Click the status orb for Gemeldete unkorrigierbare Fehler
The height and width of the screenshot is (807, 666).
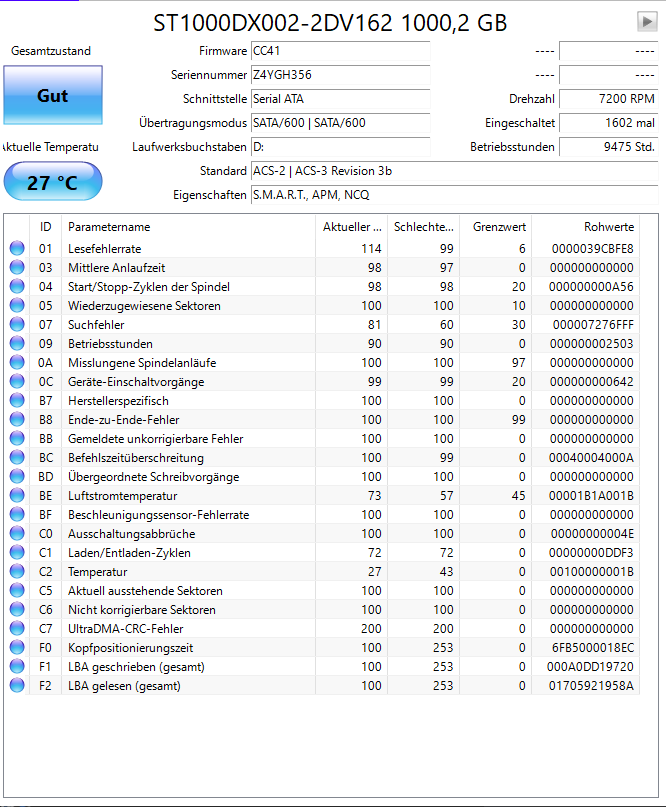tap(17, 438)
